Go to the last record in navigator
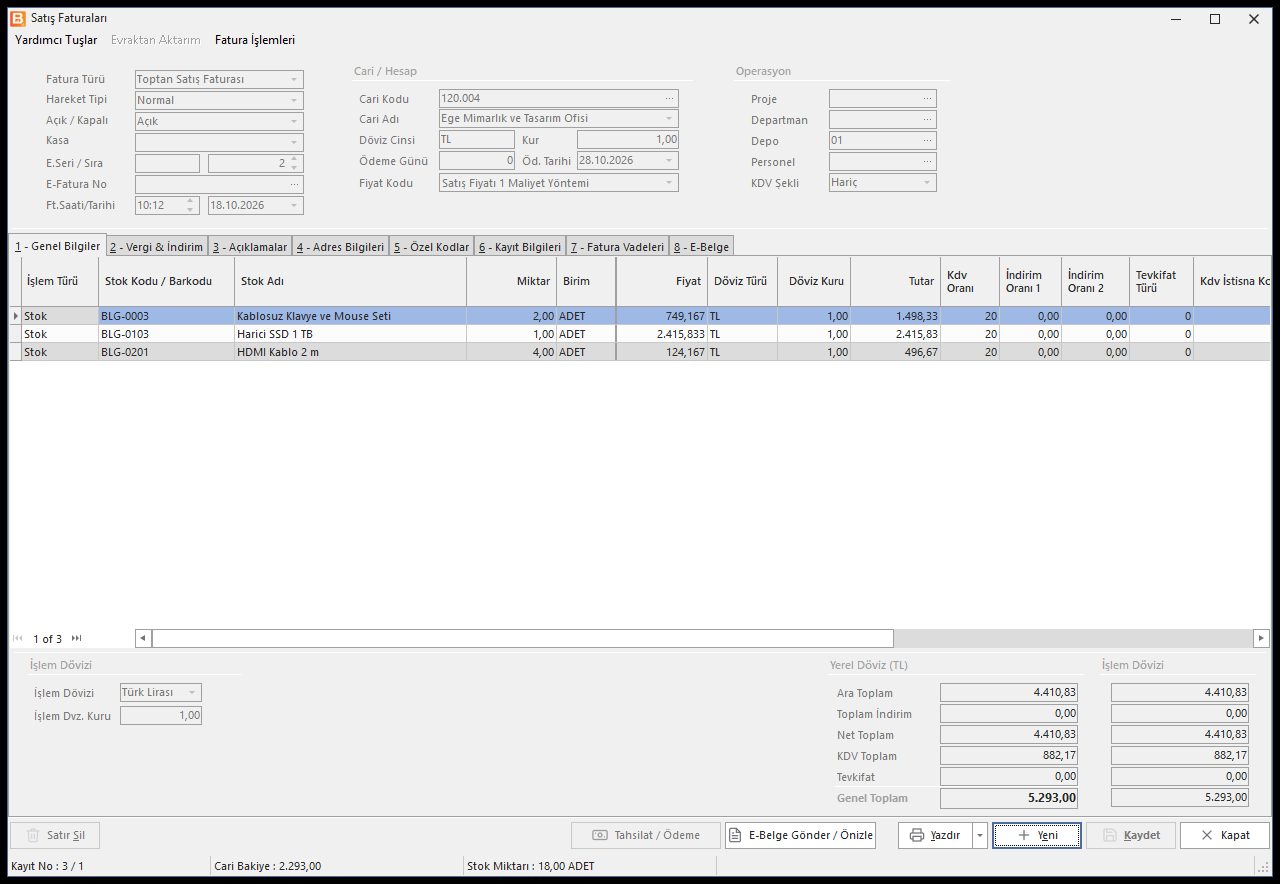This screenshot has width=1280, height=884. 77,638
